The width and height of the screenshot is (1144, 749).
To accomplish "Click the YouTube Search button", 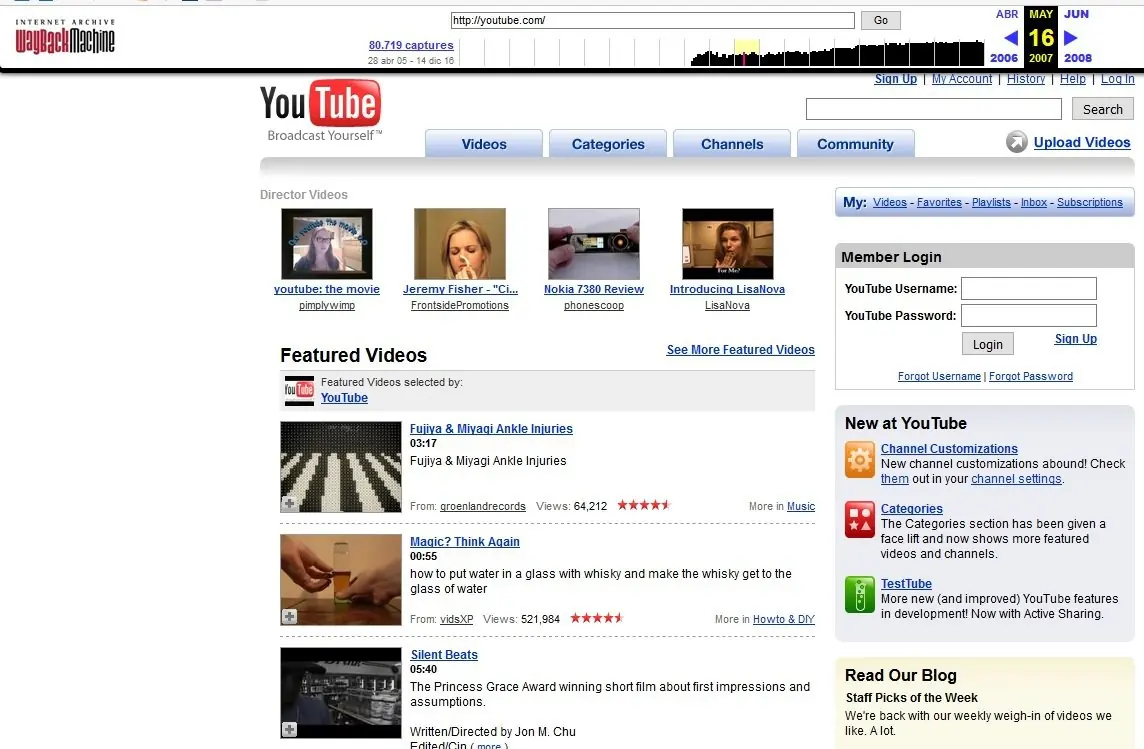I will coord(1102,109).
